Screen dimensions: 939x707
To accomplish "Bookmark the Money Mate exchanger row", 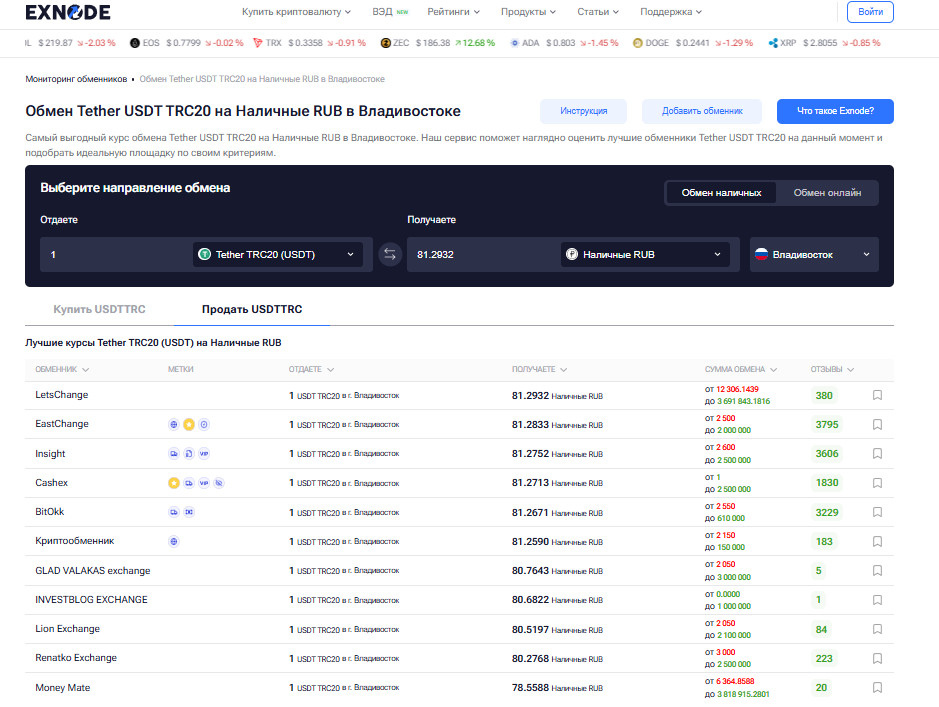I will coord(877,688).
